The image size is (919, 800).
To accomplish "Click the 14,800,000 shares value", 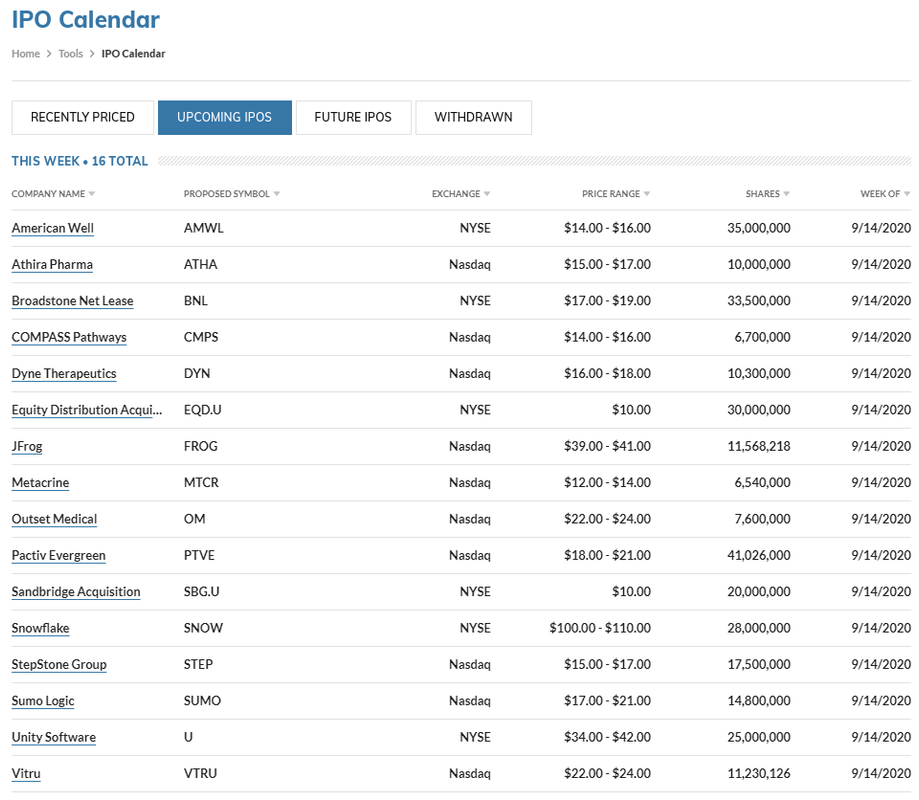I will 759,701.
